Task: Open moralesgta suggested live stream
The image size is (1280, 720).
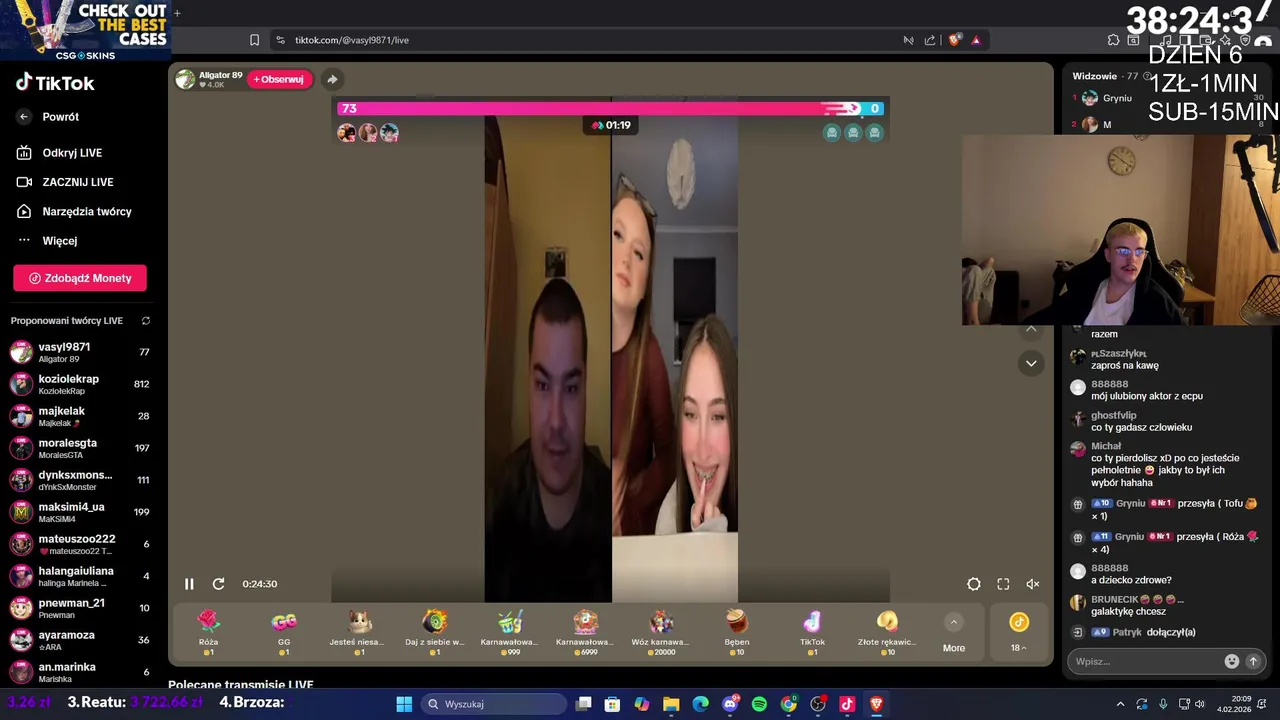Action: point(80,448)
